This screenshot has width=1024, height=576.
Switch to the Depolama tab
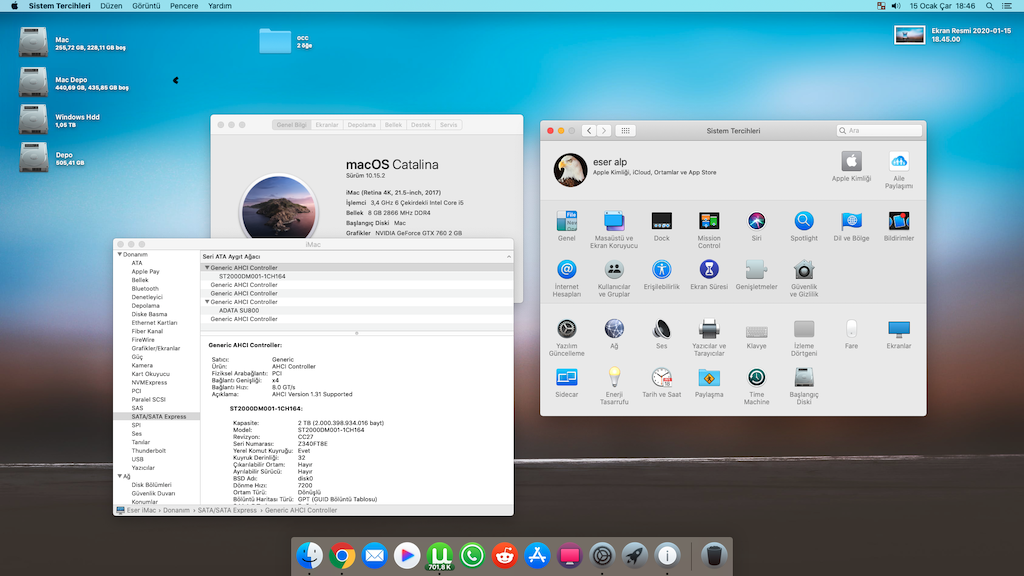click(x=361, y=125)
